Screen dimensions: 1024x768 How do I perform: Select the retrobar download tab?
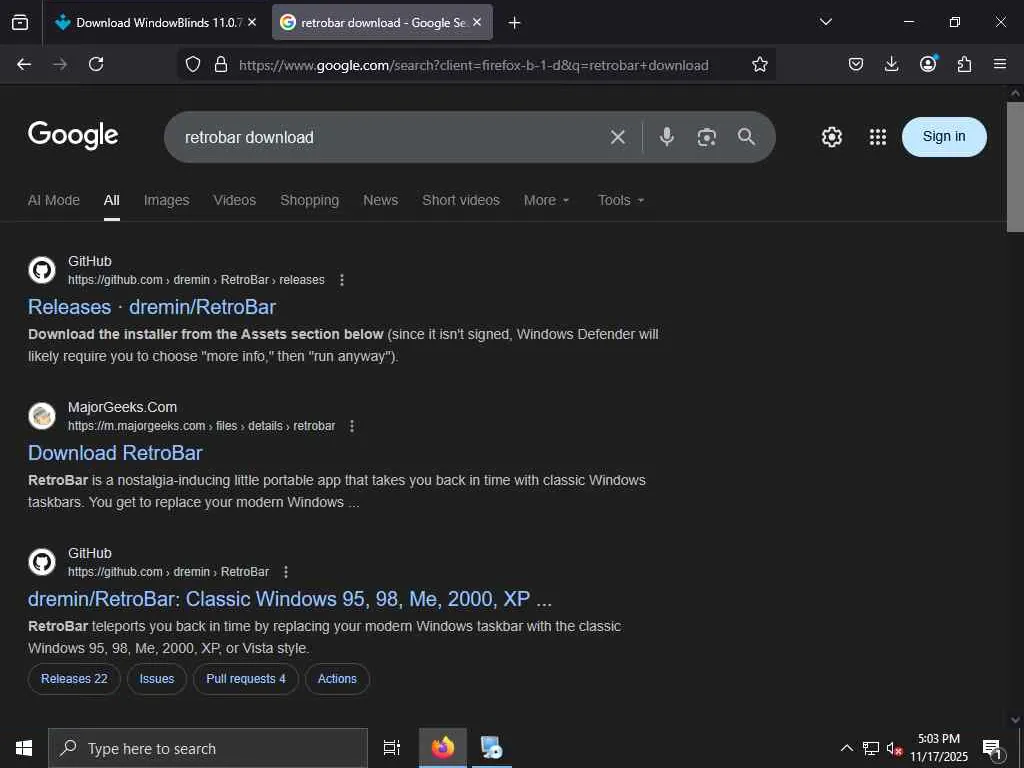click(x=382, y=23)
